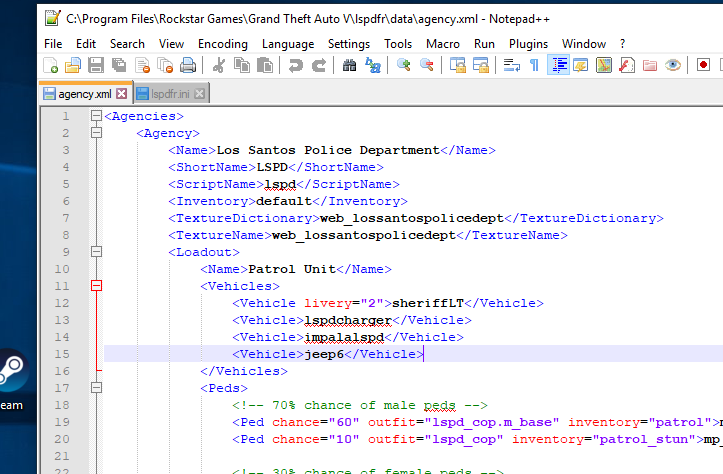Click the Zoom In magnifier icon
The width and height of the screenshot is (723, 474).
pos(404,65)
